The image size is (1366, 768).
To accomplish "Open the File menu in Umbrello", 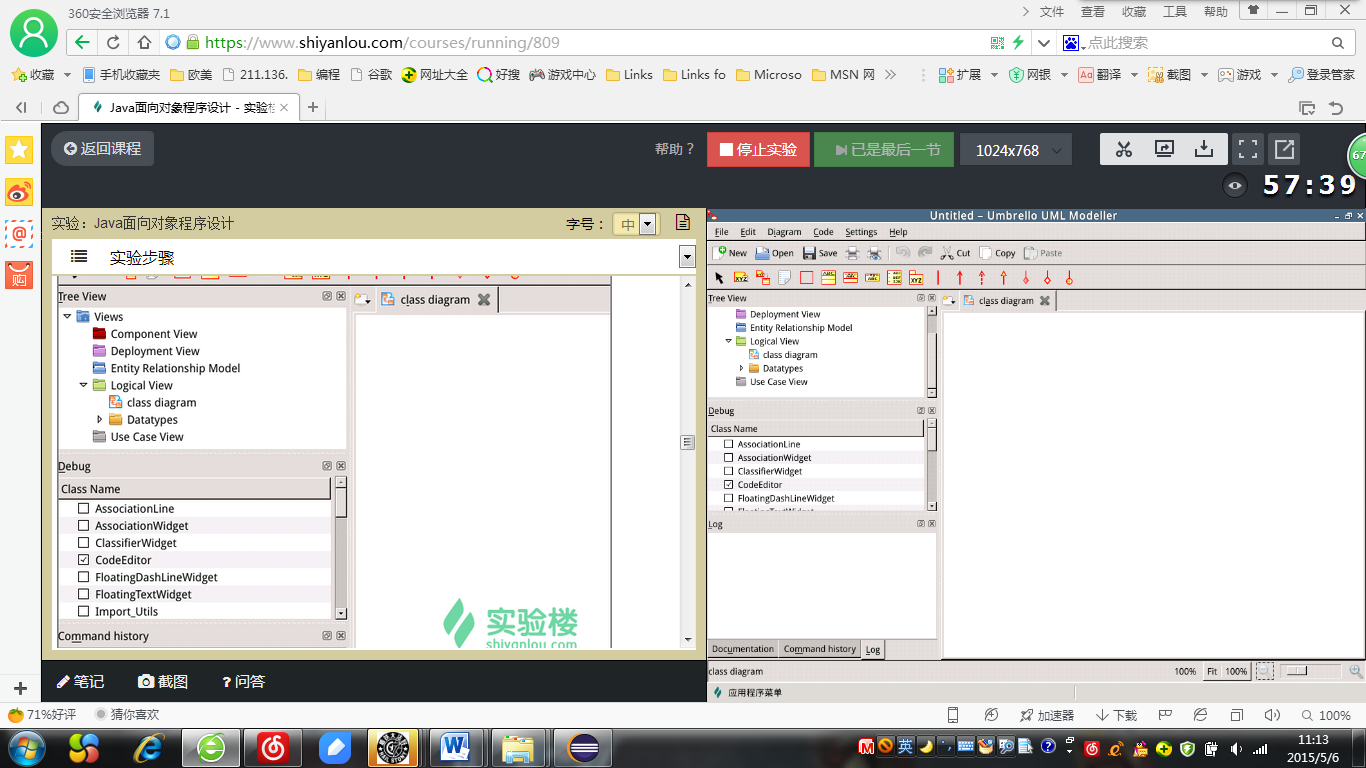I will tap(721, 232).
